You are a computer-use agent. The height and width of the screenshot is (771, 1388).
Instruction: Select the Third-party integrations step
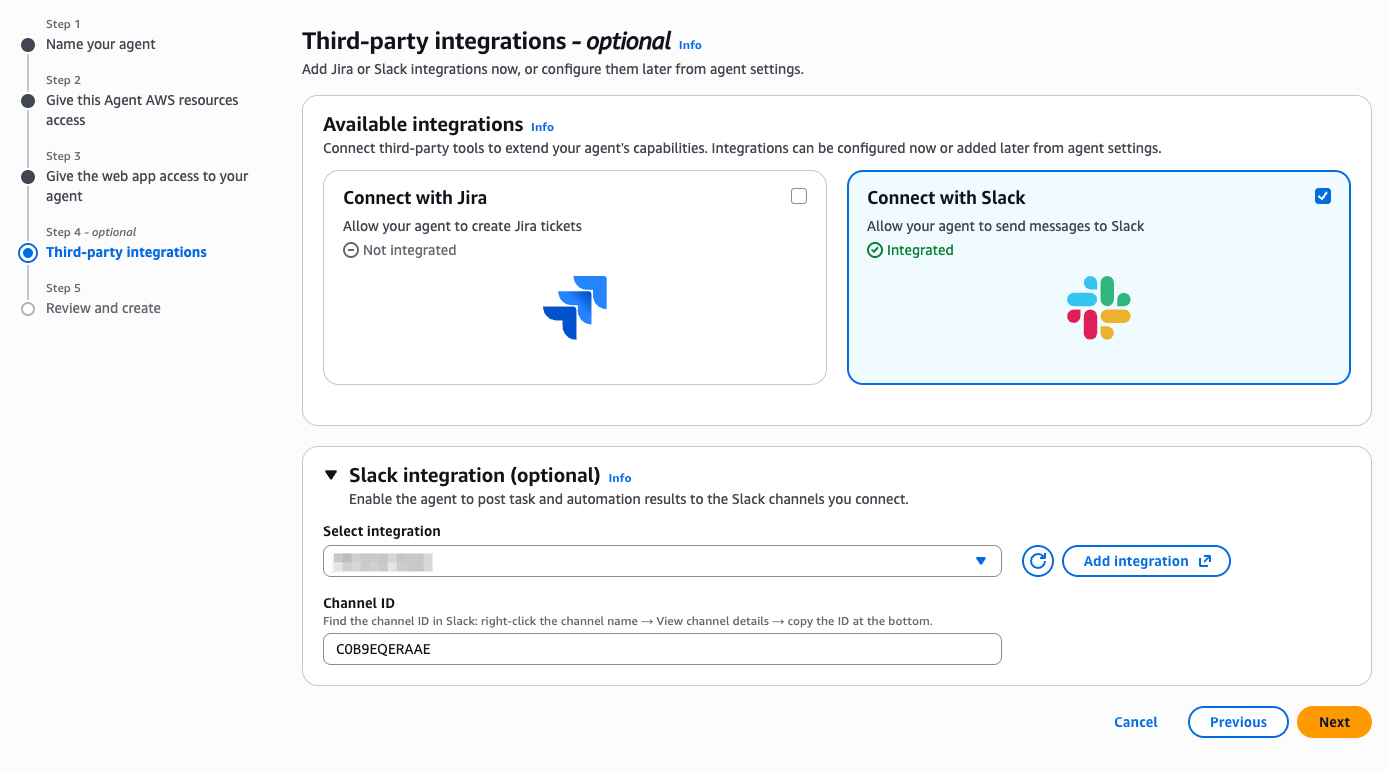[126, 252]
